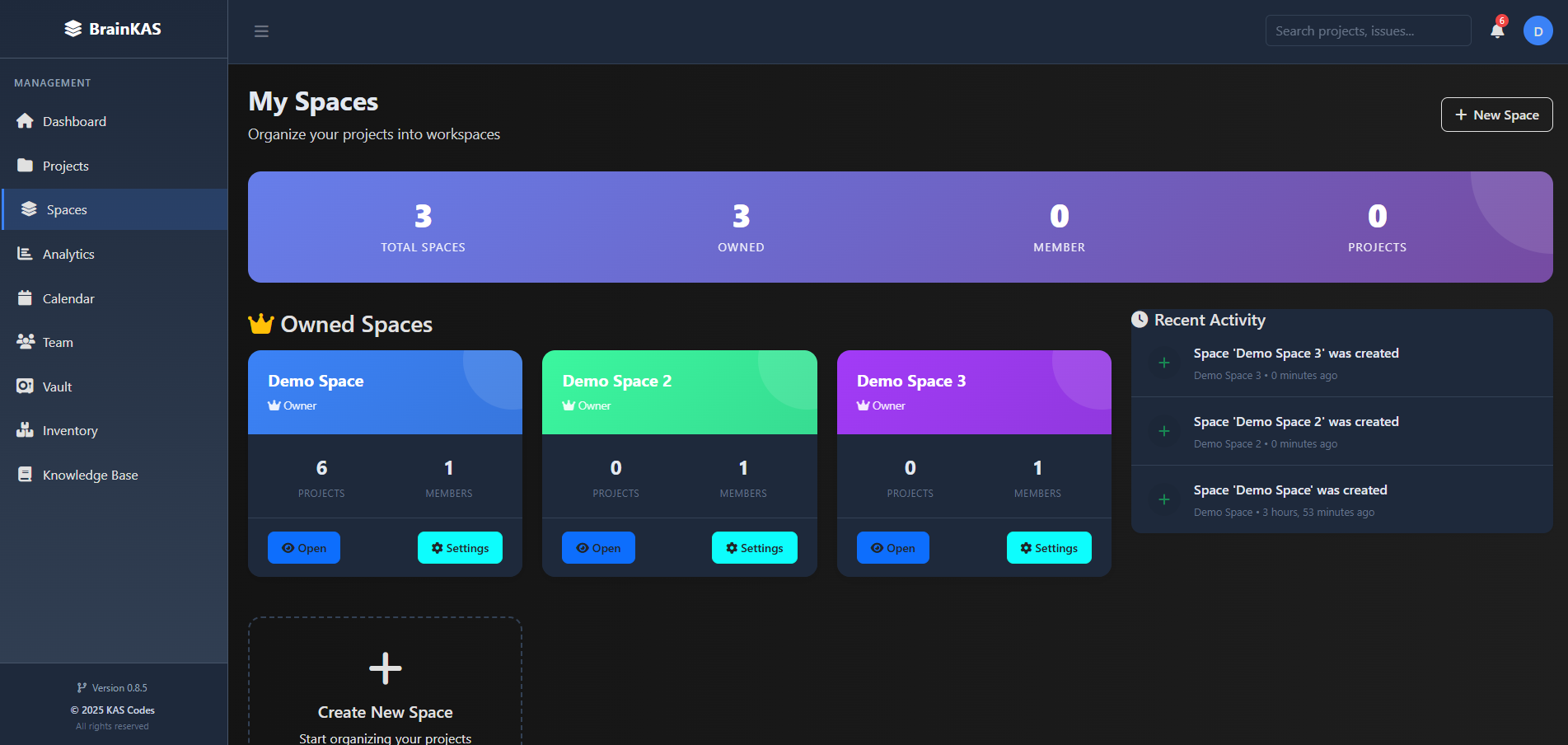Viewport: 1568px width, 745px height.
Task: Go to Projects in the sidebar
Action: pos(66,166)
